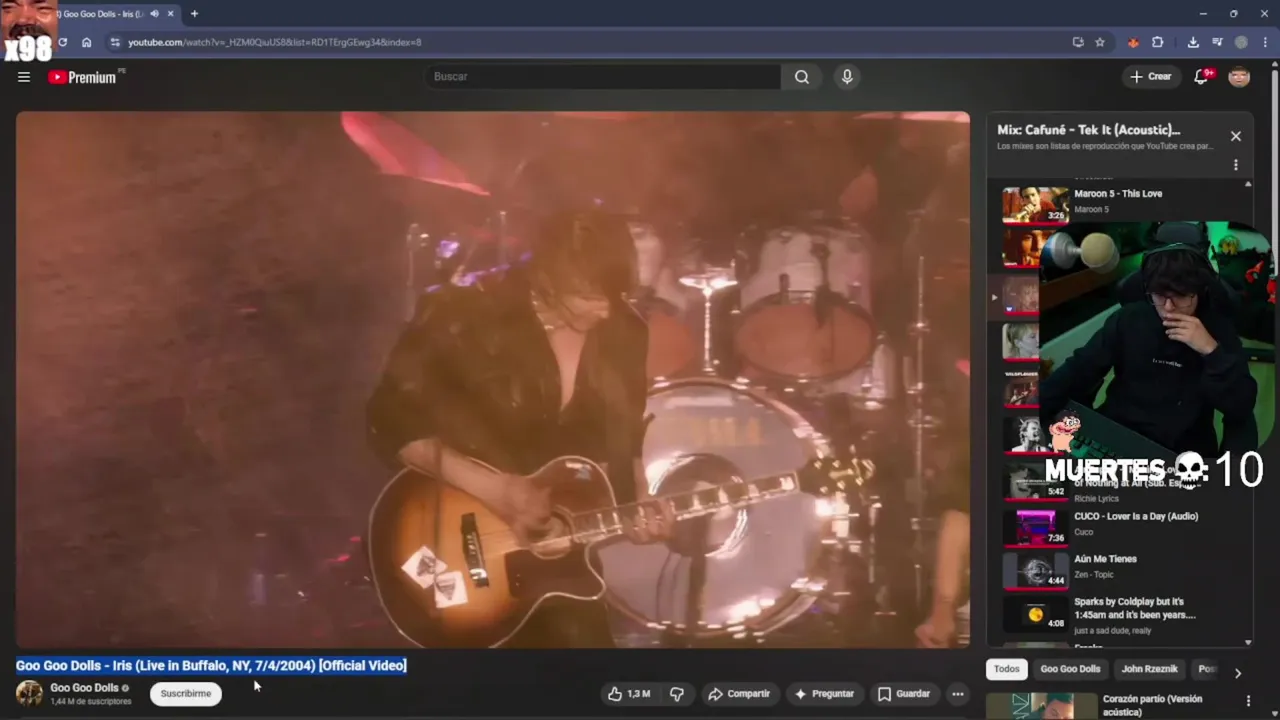Close the Mix playlist panel

pos(1236,136)
